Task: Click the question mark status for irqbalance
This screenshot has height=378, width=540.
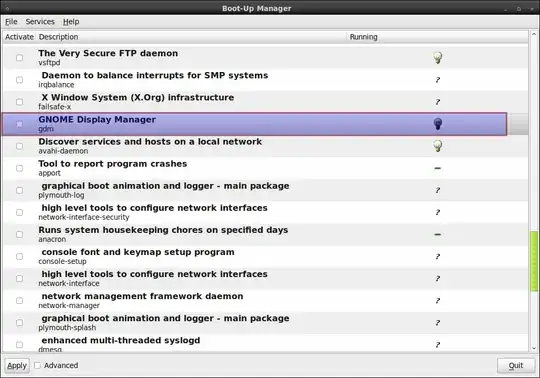Action: [437, 80]
